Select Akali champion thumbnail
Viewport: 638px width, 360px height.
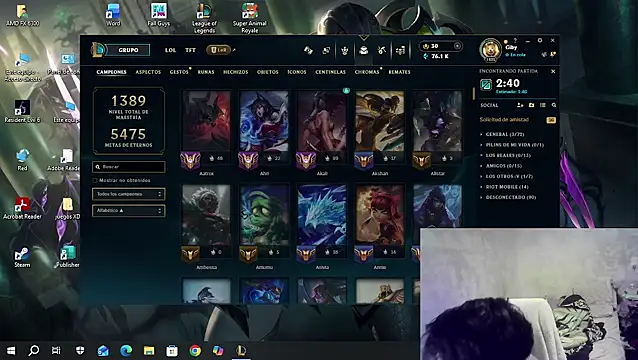pyautogui.click(x=322, y=121)
